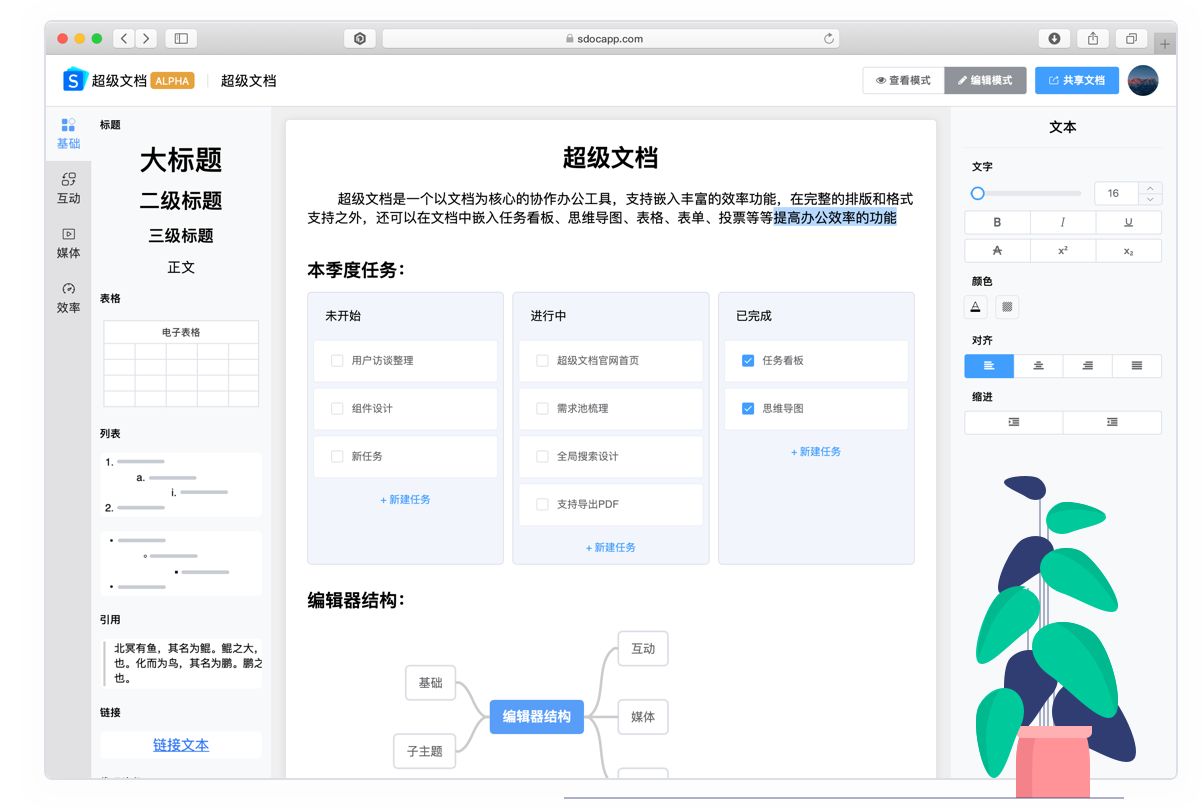Viewport: 1202px width, 808px height.
Task: Toggle bold text formatting button
Action: click(997, 222)
